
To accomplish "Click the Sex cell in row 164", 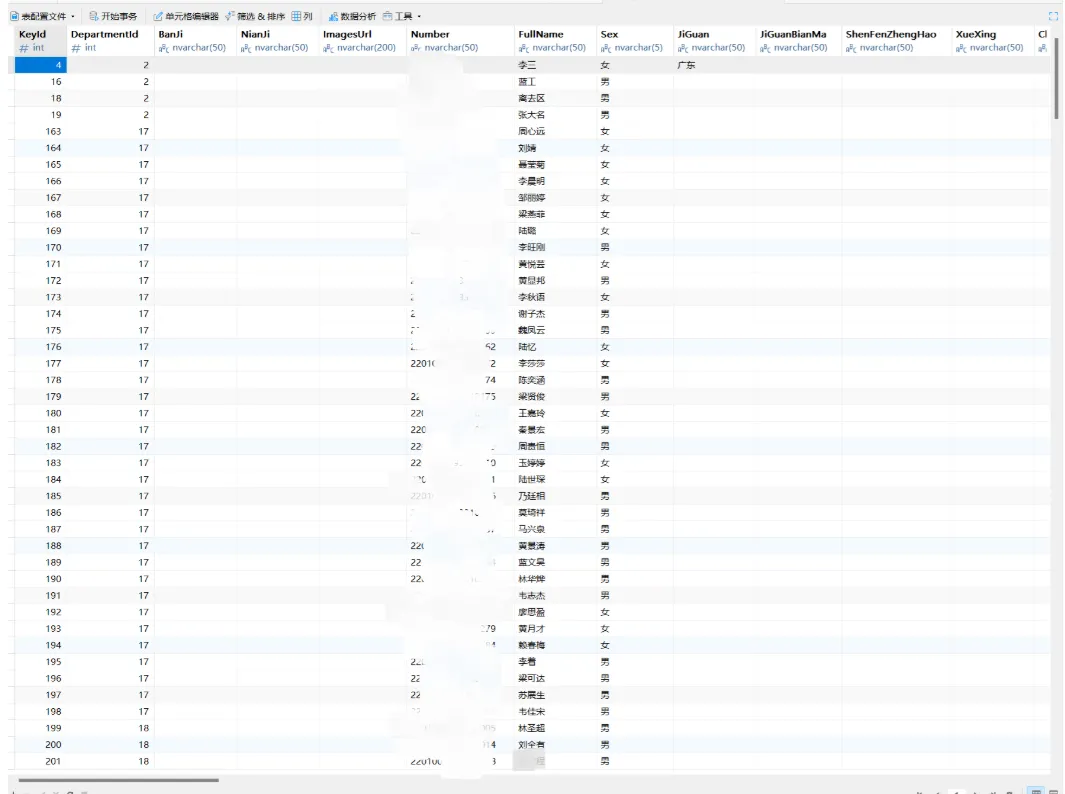I will (x=635, y=148).
